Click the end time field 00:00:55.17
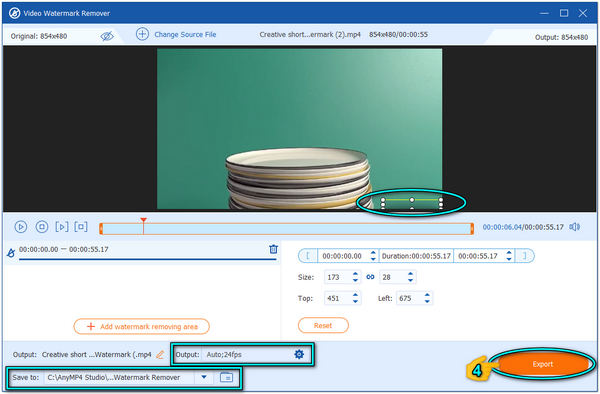The width and height of the screenshot is (600, 394). (x=478, y=256)
